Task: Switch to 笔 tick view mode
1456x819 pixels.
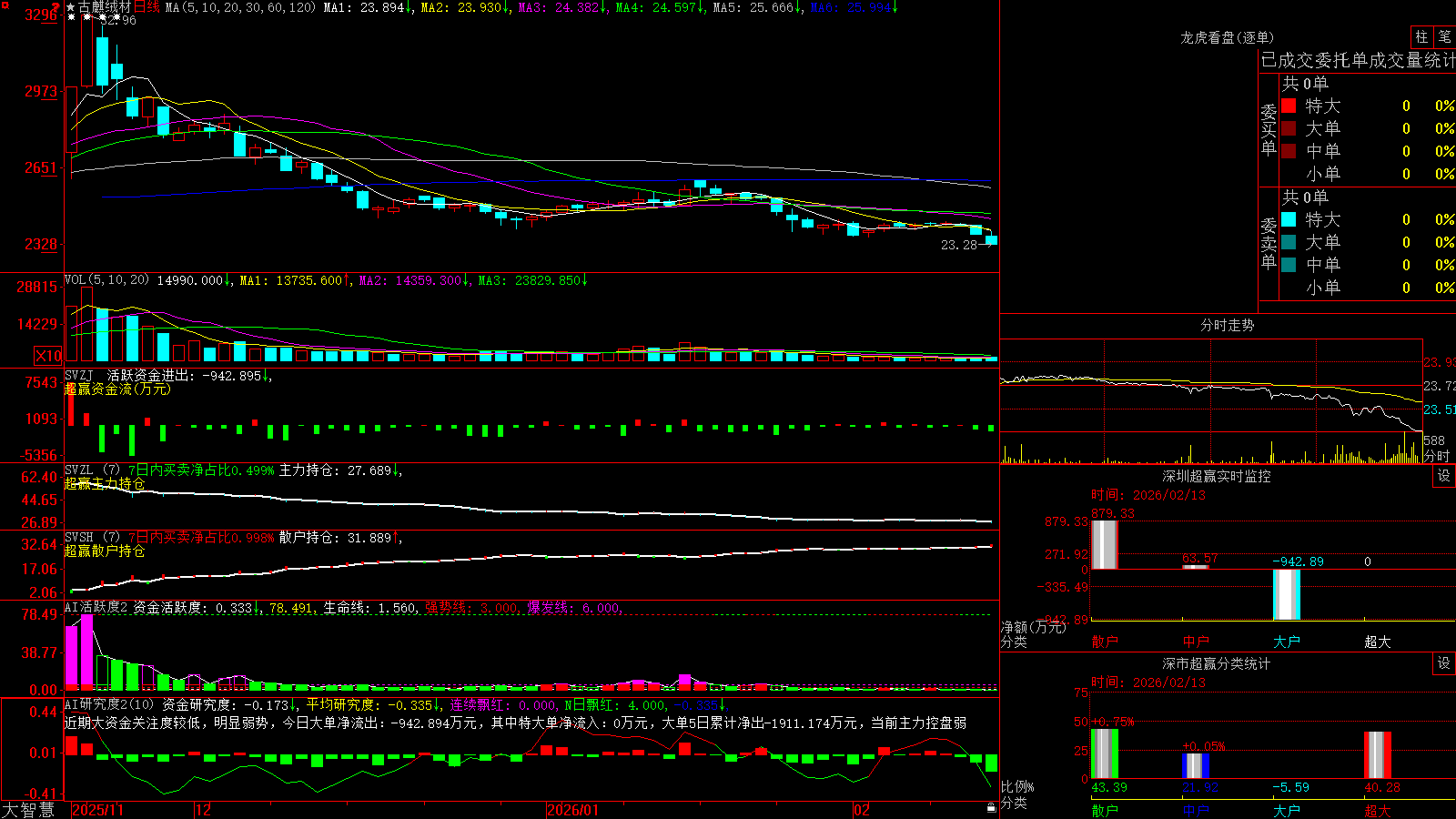Action: (1445, 36)
